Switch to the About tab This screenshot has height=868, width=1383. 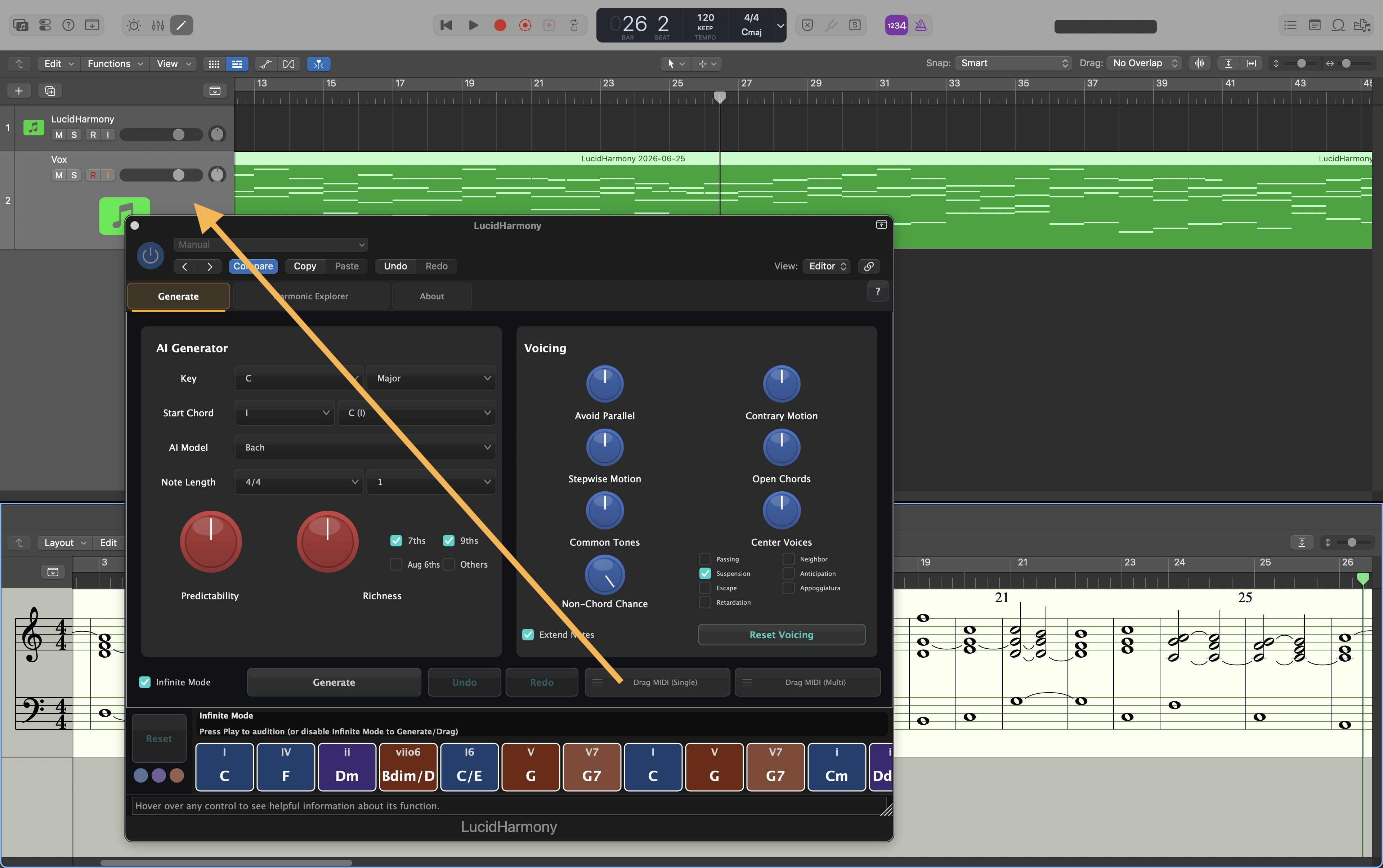pos(432,296)
